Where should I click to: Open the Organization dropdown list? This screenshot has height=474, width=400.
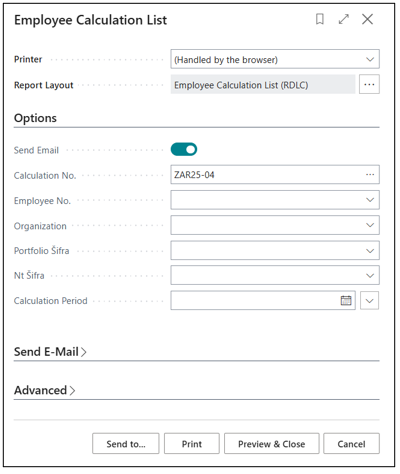coord(275,225)
